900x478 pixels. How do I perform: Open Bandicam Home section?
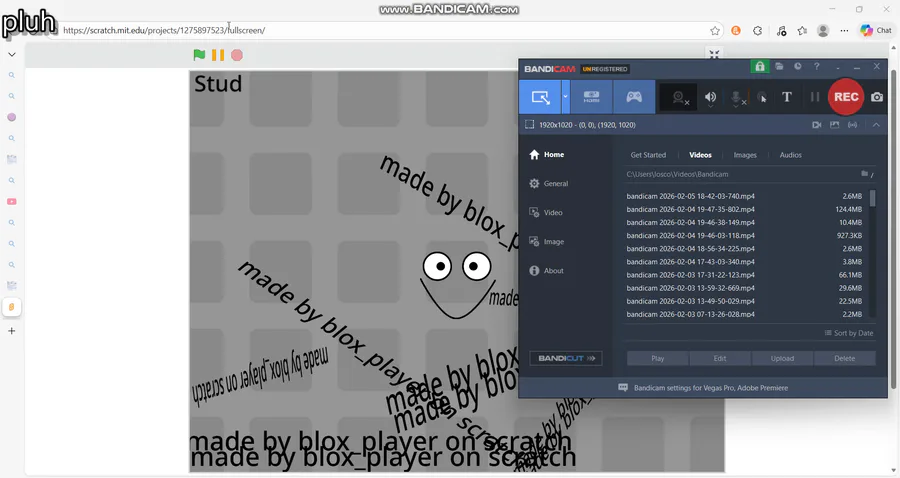pyautogui.click(x=546, y=154)
